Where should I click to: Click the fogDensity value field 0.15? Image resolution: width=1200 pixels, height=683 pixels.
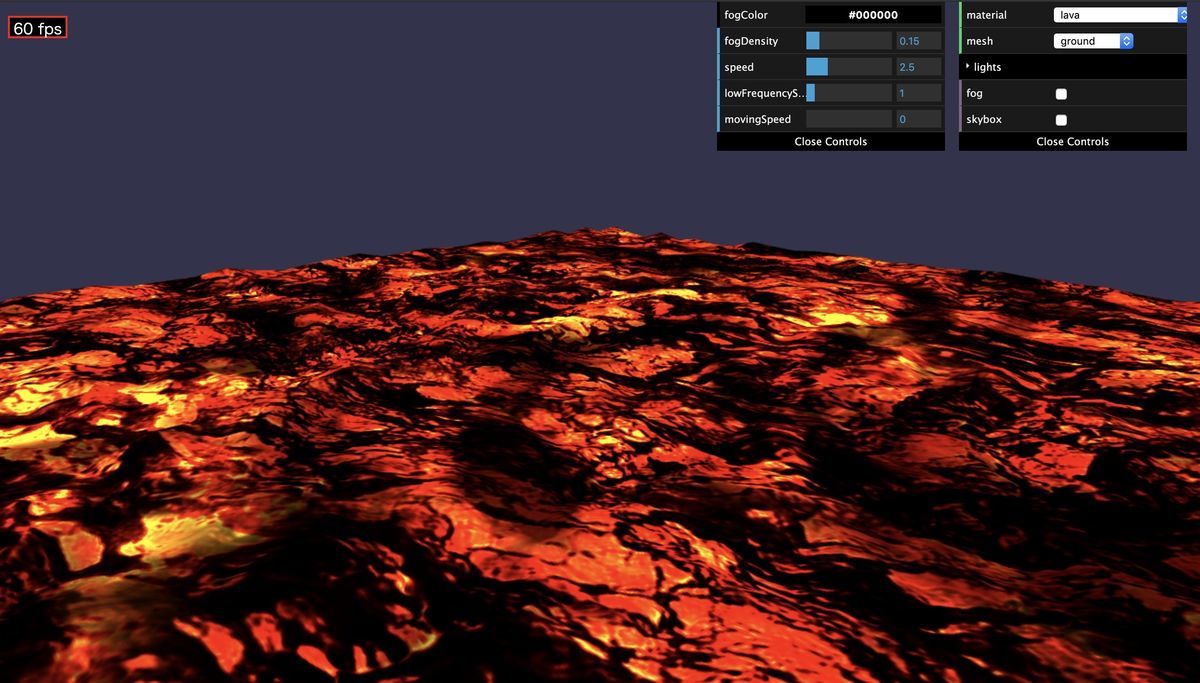(918, 41)
